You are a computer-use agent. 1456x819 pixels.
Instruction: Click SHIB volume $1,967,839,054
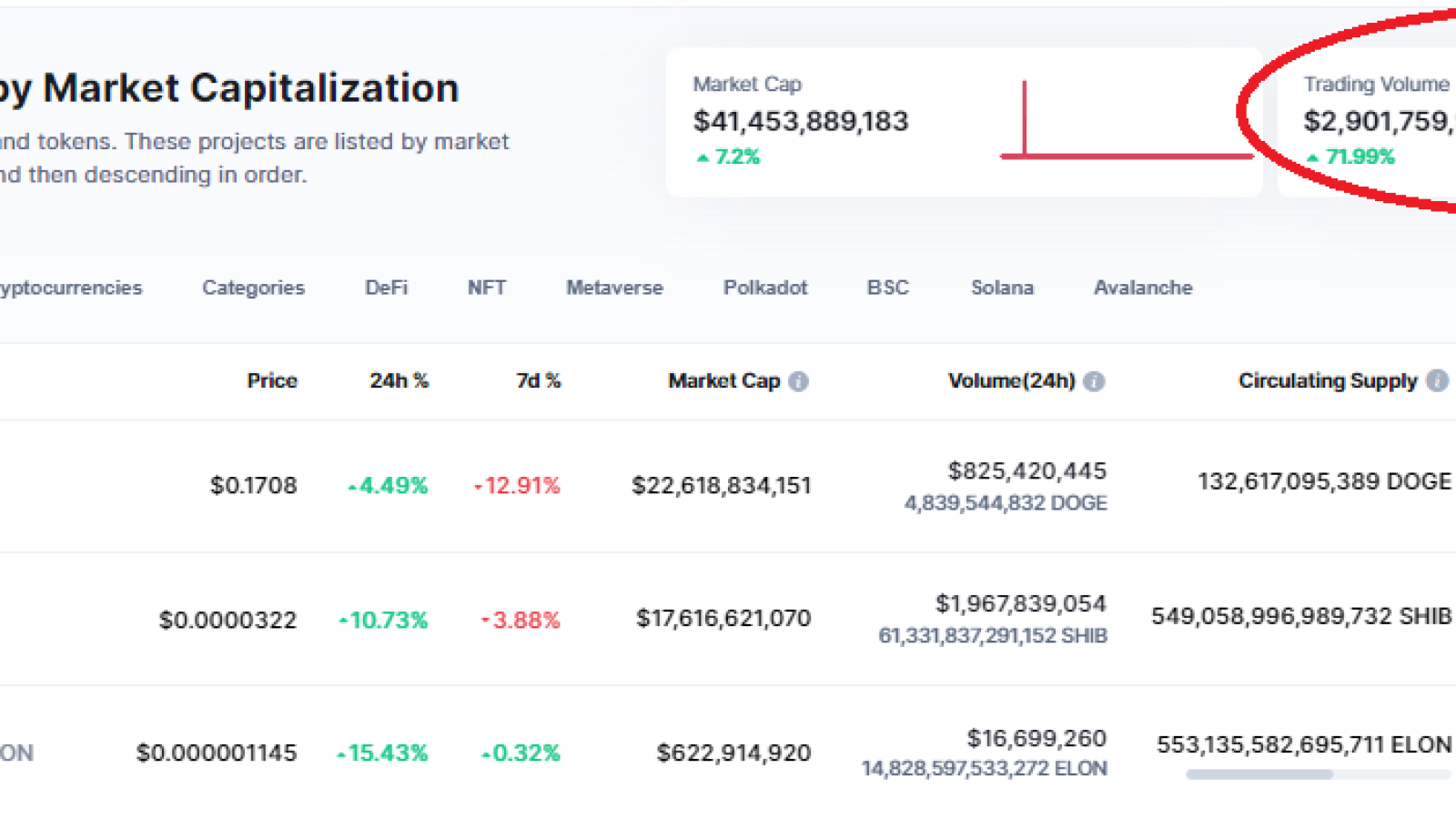coord(1021,603)
